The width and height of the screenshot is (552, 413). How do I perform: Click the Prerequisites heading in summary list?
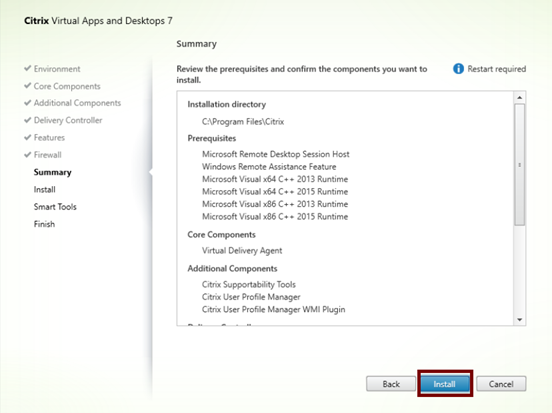(x=212, y=138)
